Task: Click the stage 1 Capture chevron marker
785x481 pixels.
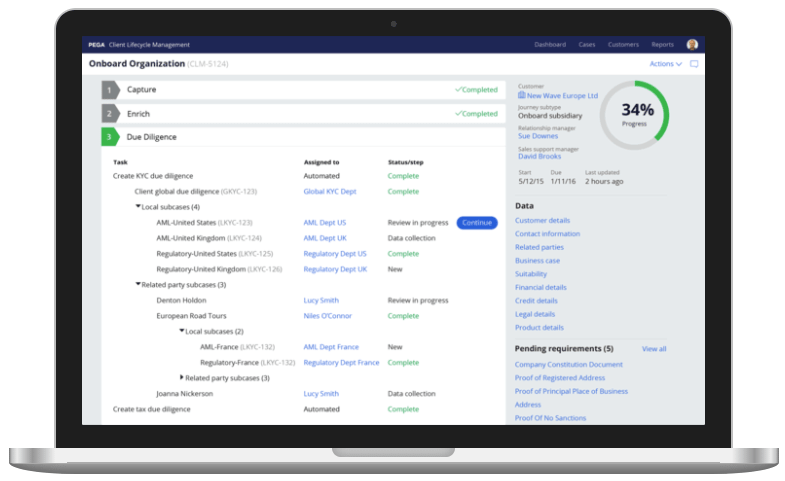Action: (111, 90)
